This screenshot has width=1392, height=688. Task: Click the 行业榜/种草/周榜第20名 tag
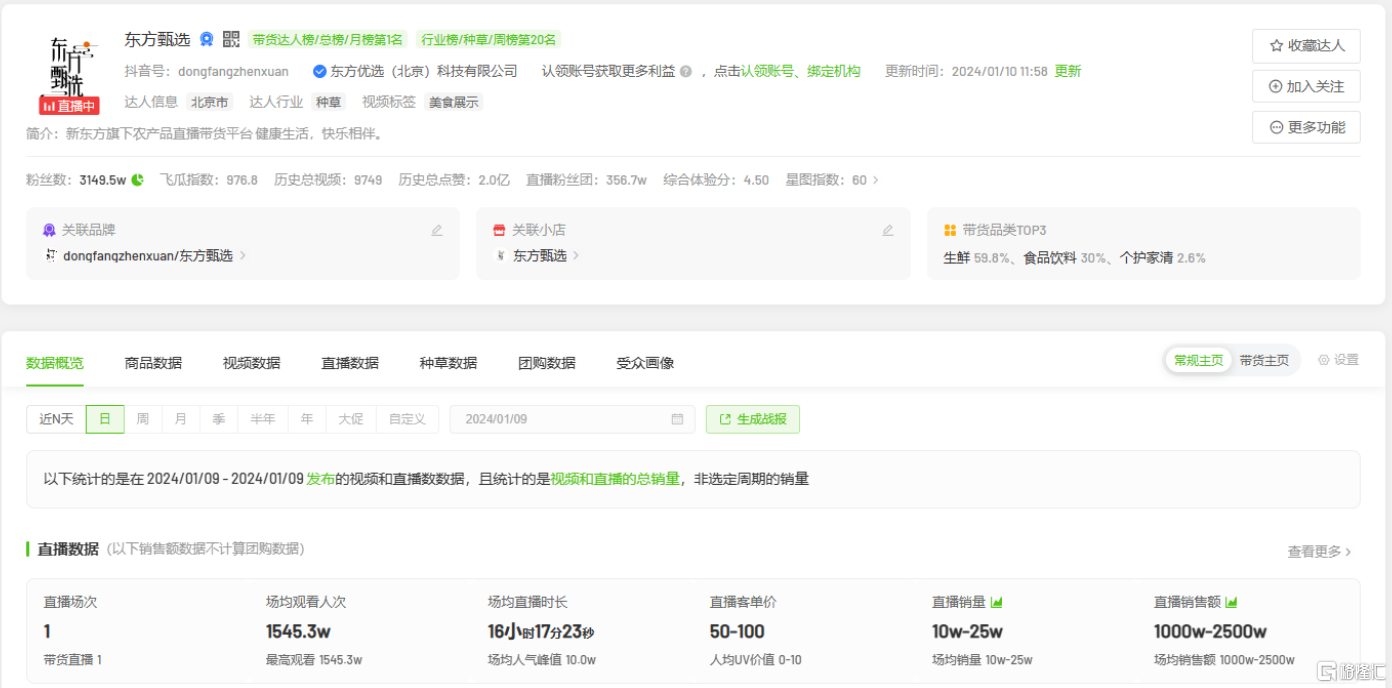tap(489, 40)
